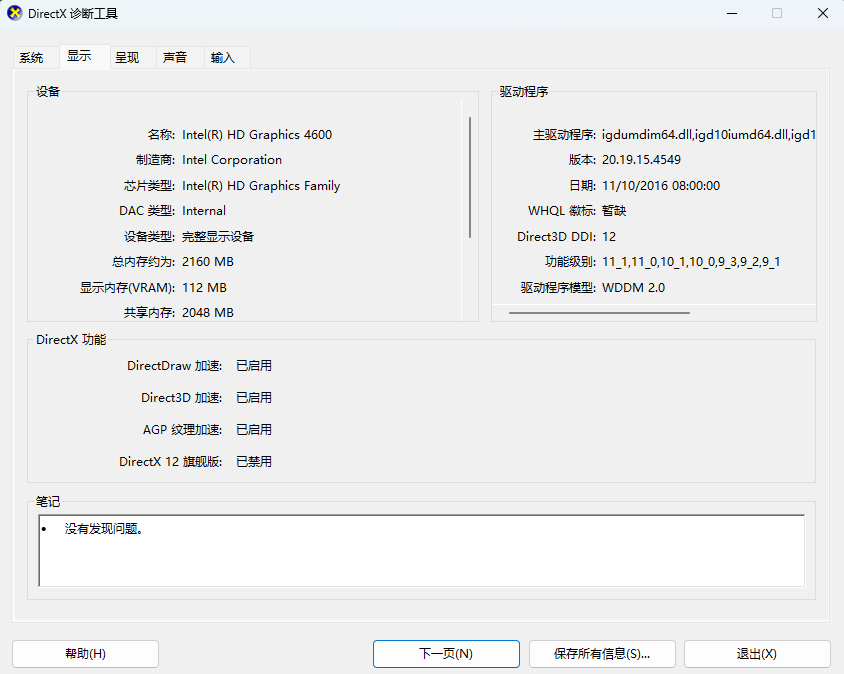This screenshot has width=844, height=674.
Task: Click the date 11/10/2016 08:00:00
Action: (660, 186)
